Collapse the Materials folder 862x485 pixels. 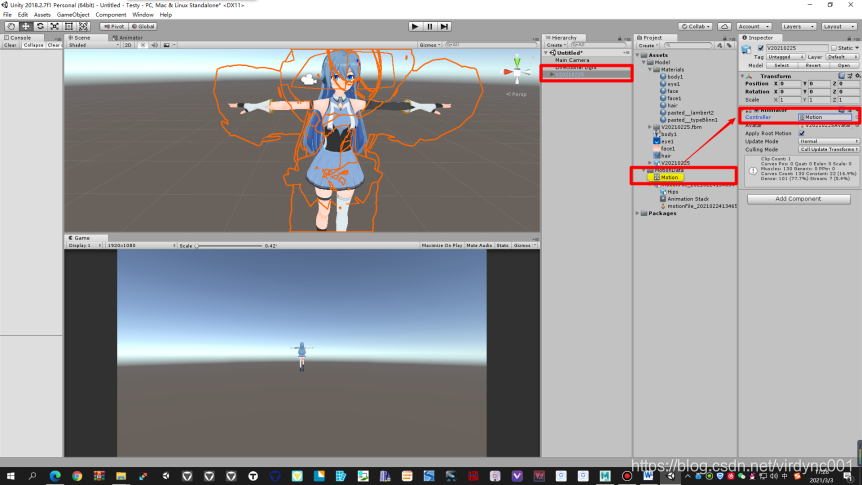click(x=650, y=70)
